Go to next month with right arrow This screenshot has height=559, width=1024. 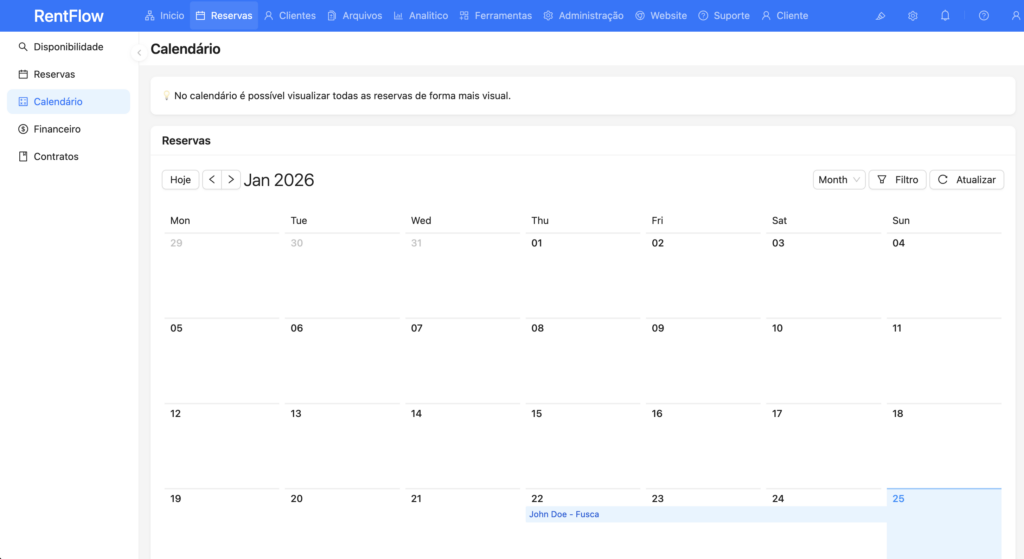pyautogui.click(x=231, y=180)
